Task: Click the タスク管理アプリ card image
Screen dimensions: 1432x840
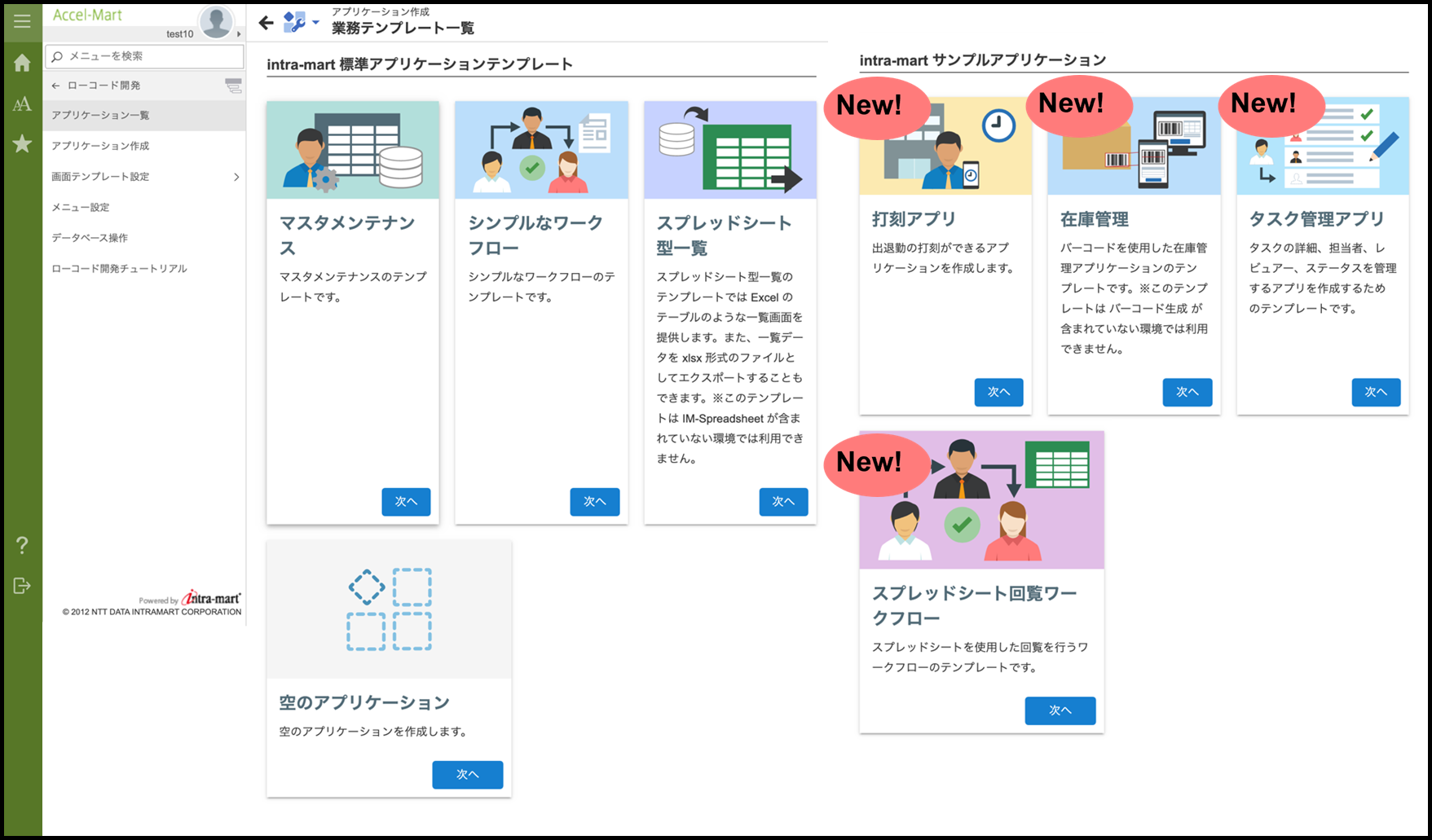Action: (1323, 146)
